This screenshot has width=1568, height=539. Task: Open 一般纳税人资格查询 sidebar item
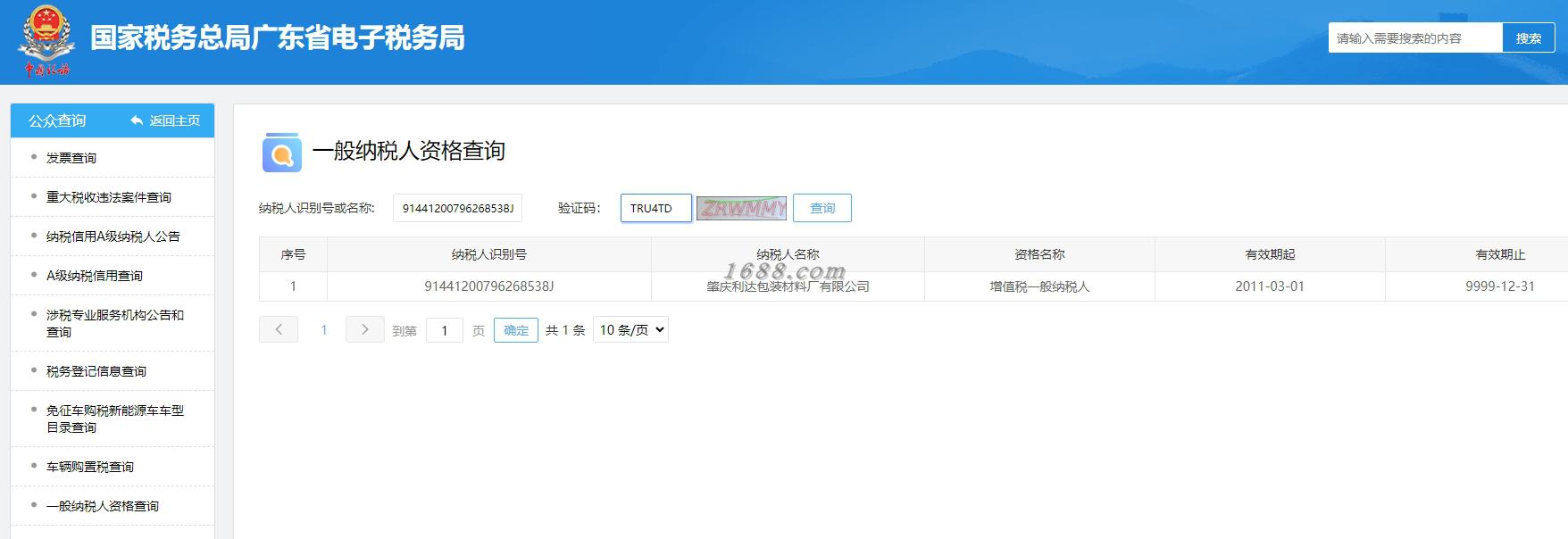click(x=103, y=506)
